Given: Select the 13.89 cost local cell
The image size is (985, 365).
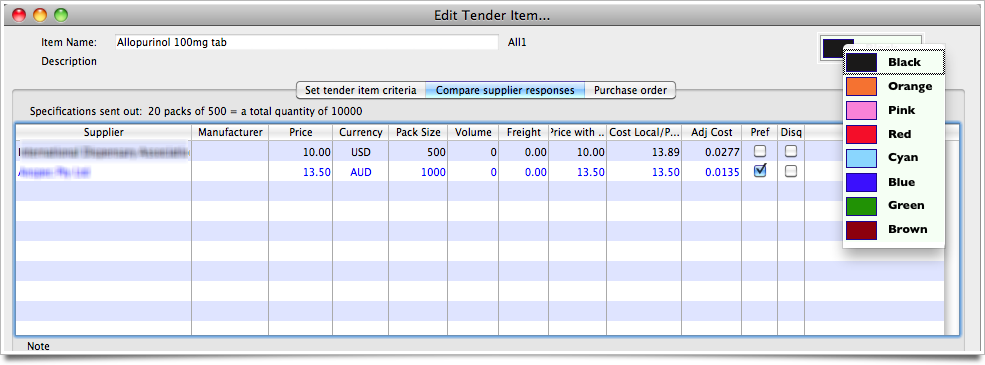Looking at the screenshot, I should click(x=644, y=151).
